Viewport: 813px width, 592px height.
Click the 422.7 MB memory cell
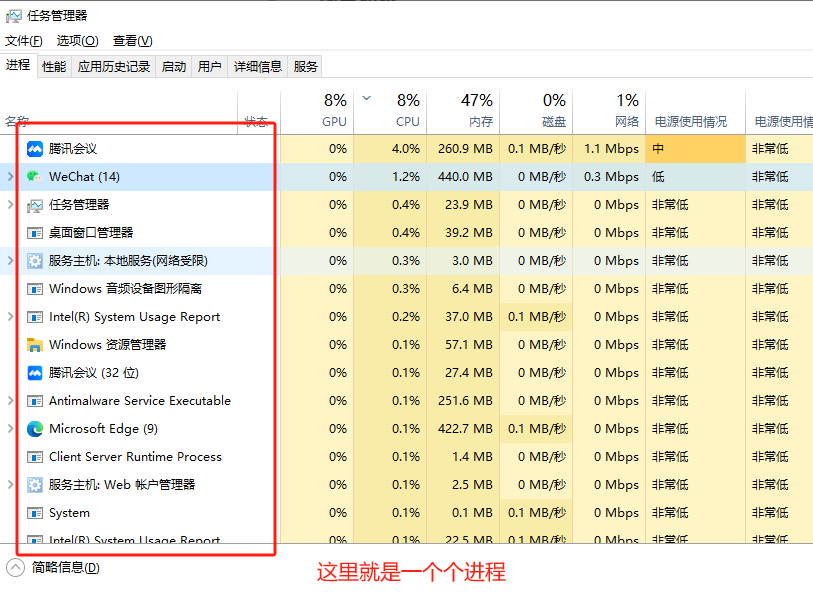[463, 429]
